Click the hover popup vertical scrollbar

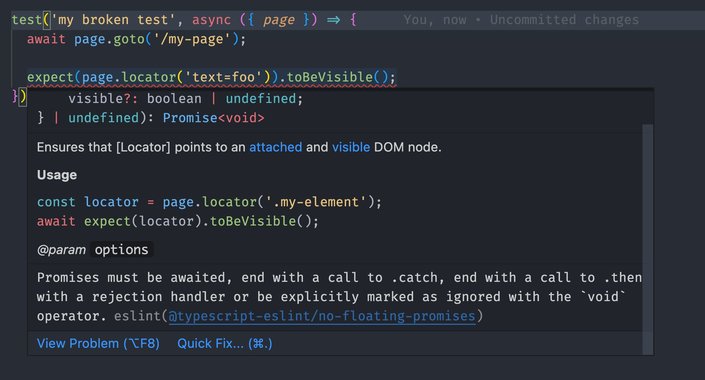click(x=647, y=239)
